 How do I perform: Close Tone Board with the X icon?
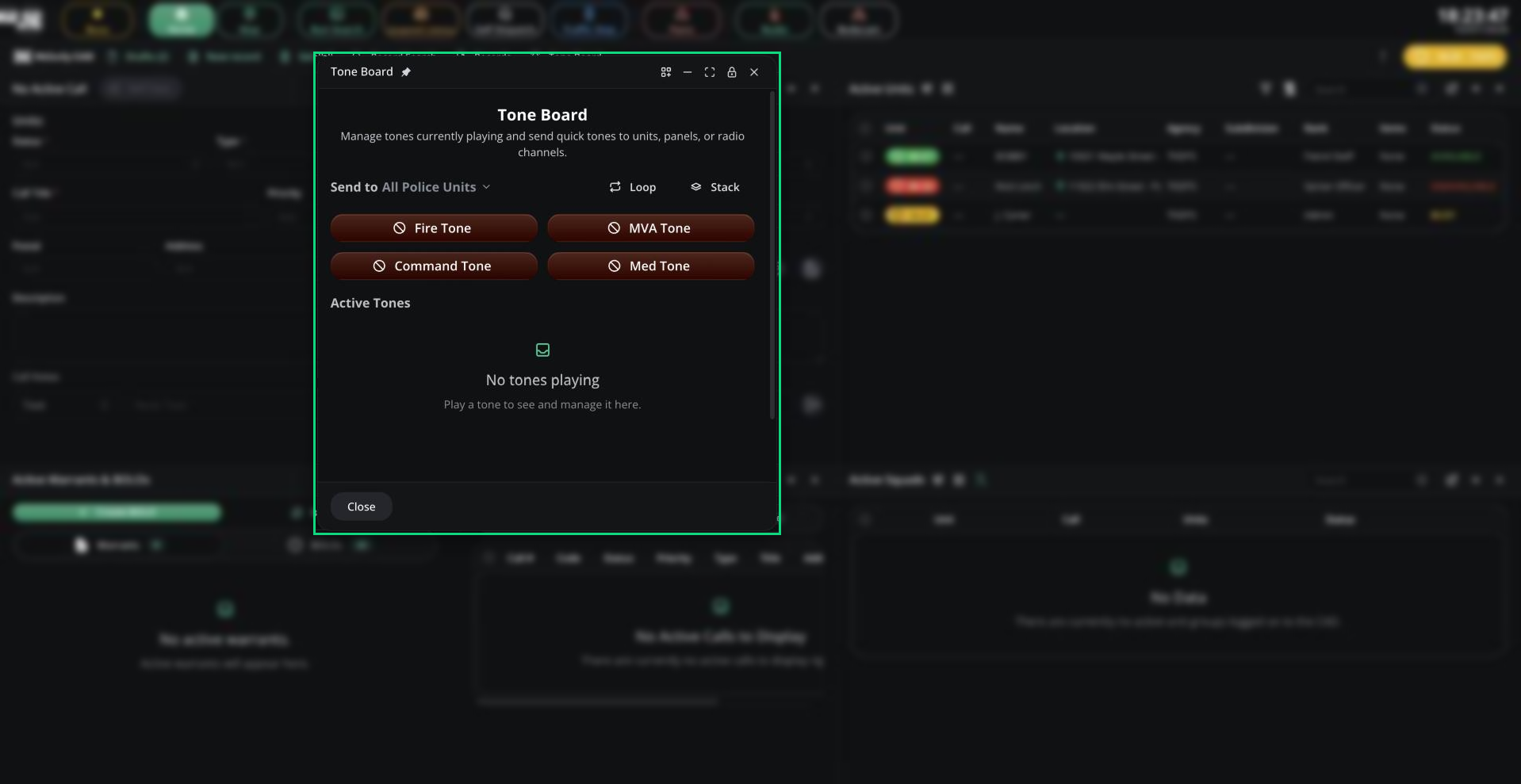tap(754, 72)
